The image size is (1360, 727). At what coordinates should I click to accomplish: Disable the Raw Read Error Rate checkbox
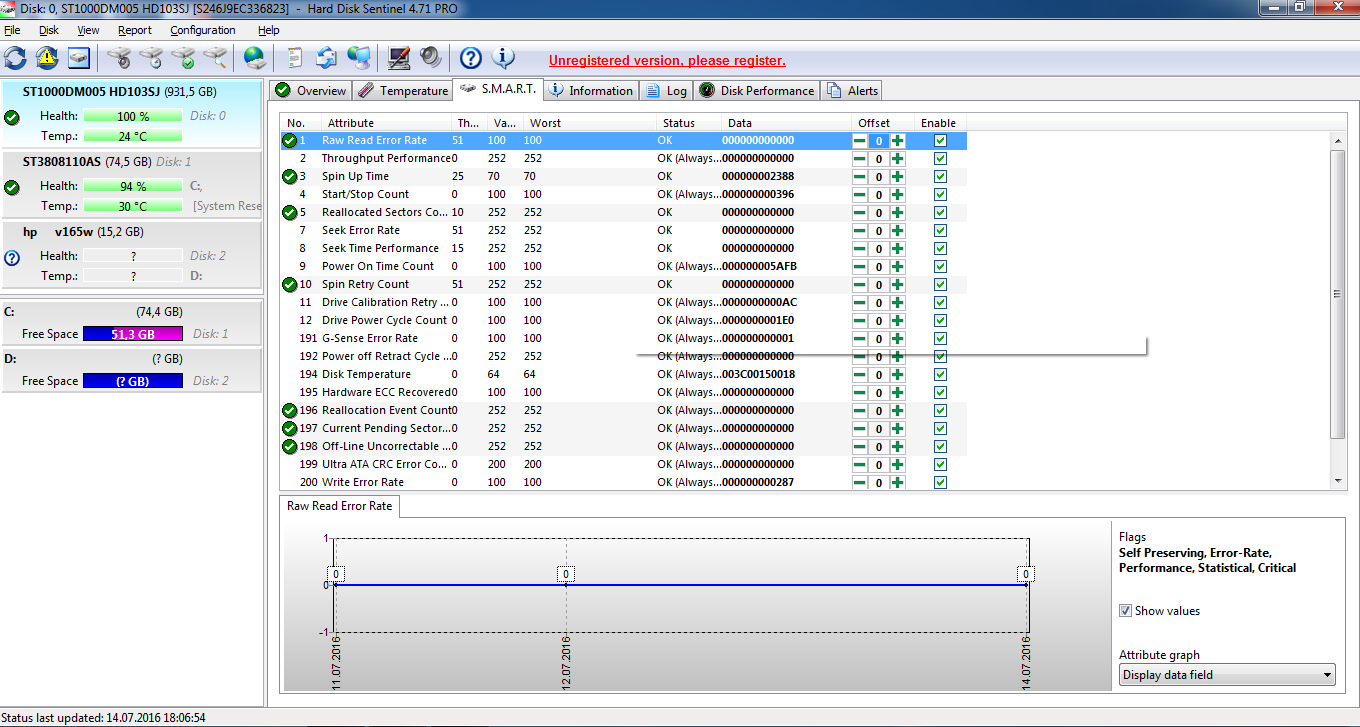click(940, 141)
